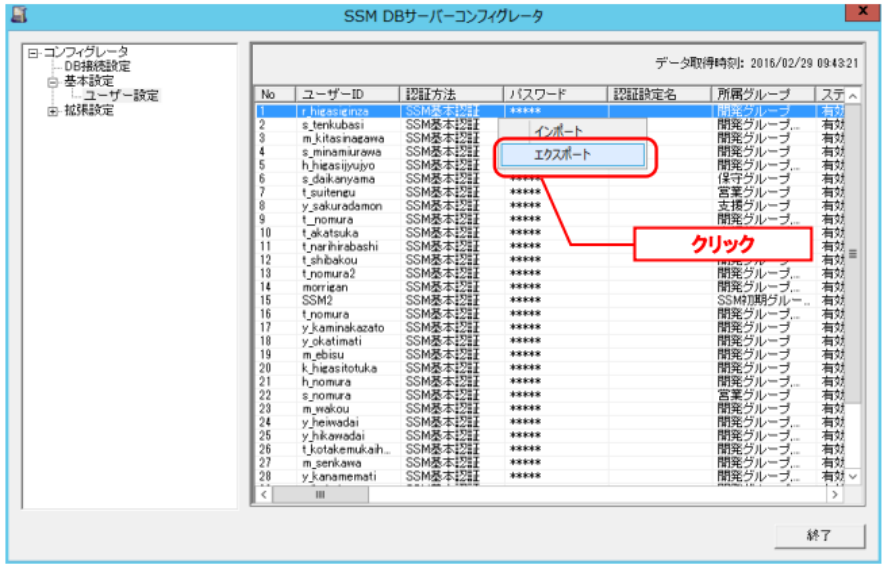The height and width of the screenshot is (567, 887).
Task: Select user t_shibakou row
Action: pyautogui.click(x=550, y=260)
